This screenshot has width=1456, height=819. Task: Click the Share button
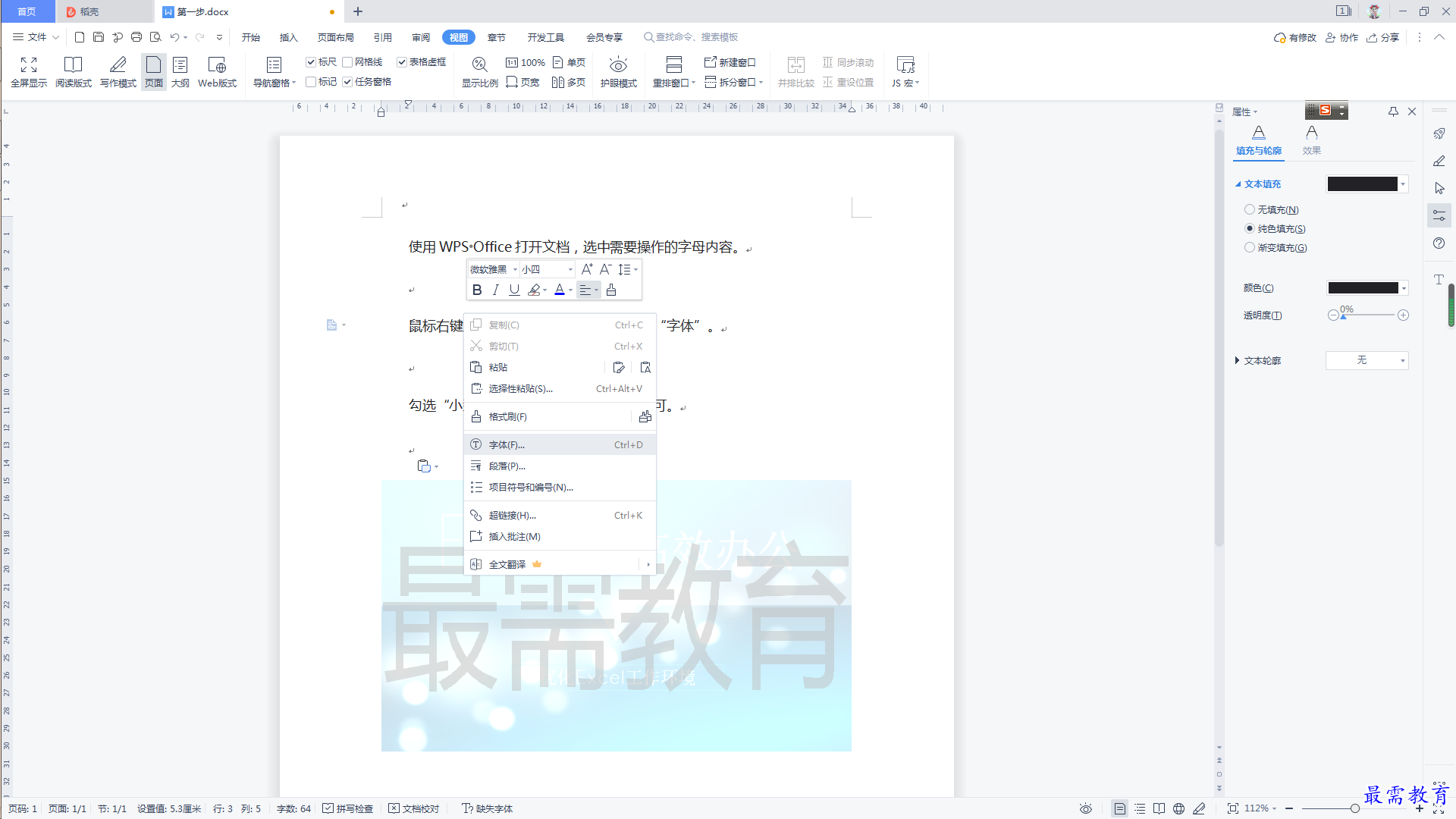coord(1382,37)
